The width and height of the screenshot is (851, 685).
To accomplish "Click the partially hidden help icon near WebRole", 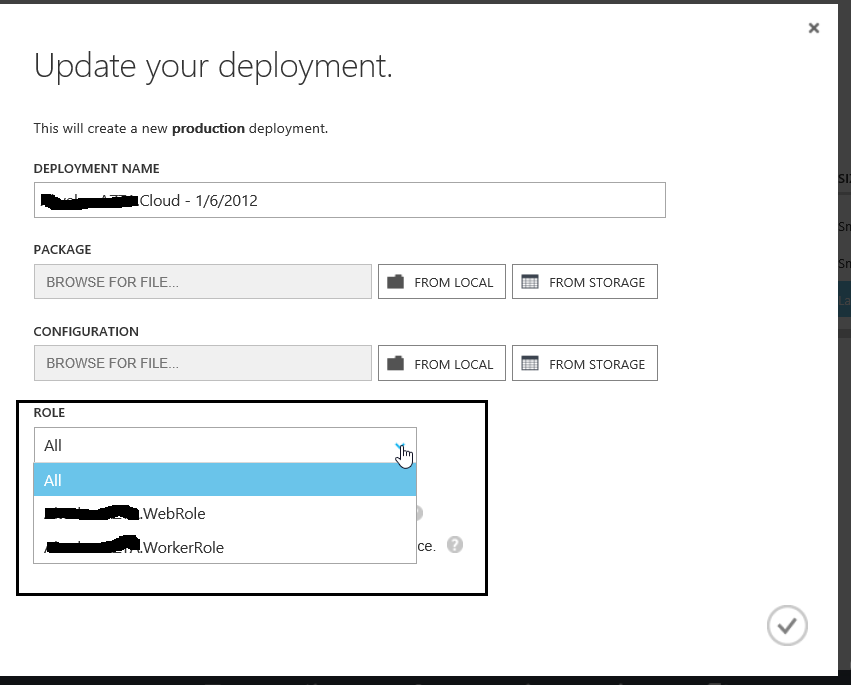I will pos(419,513).
